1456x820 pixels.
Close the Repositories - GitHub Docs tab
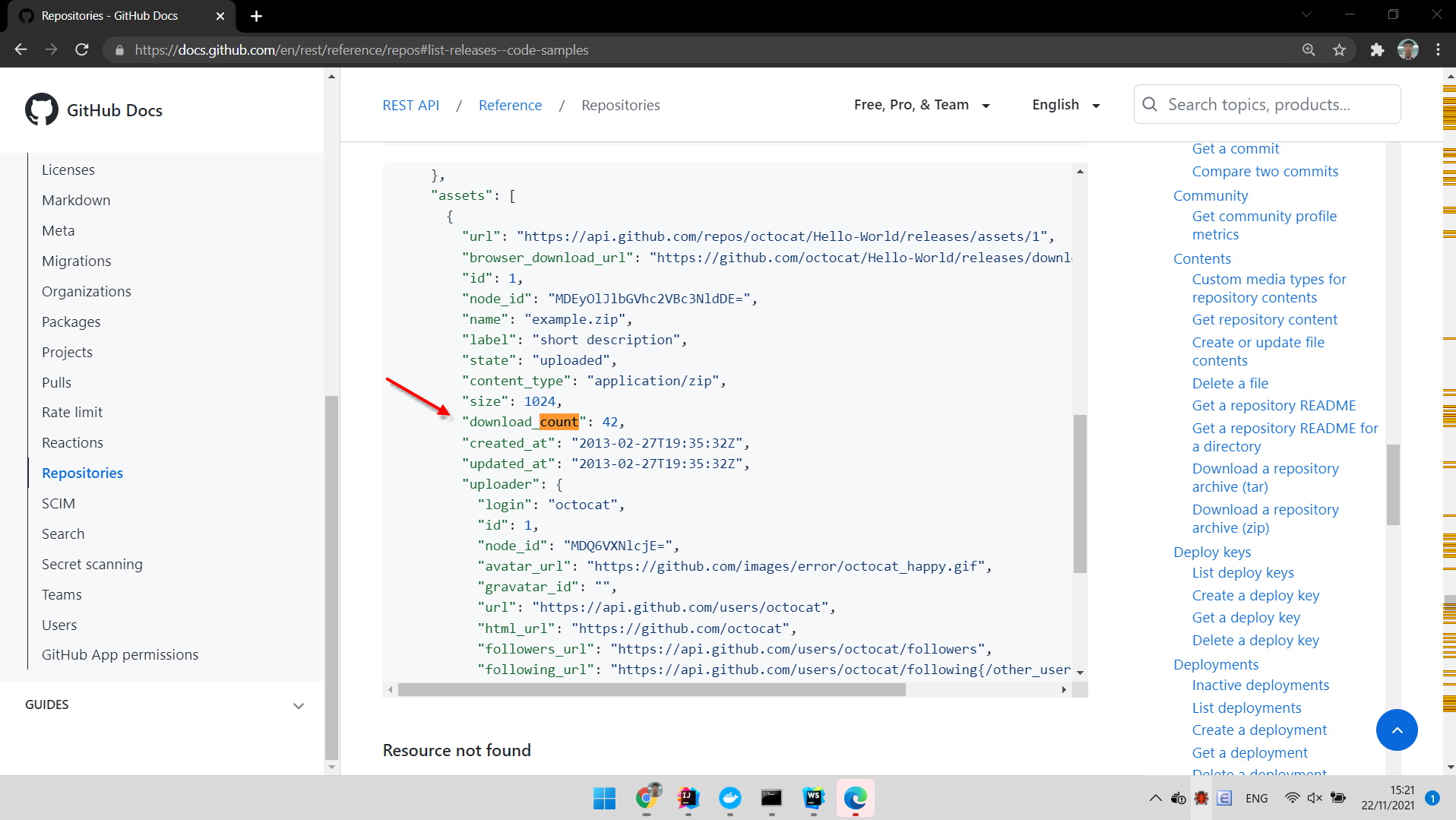[220, 16]
